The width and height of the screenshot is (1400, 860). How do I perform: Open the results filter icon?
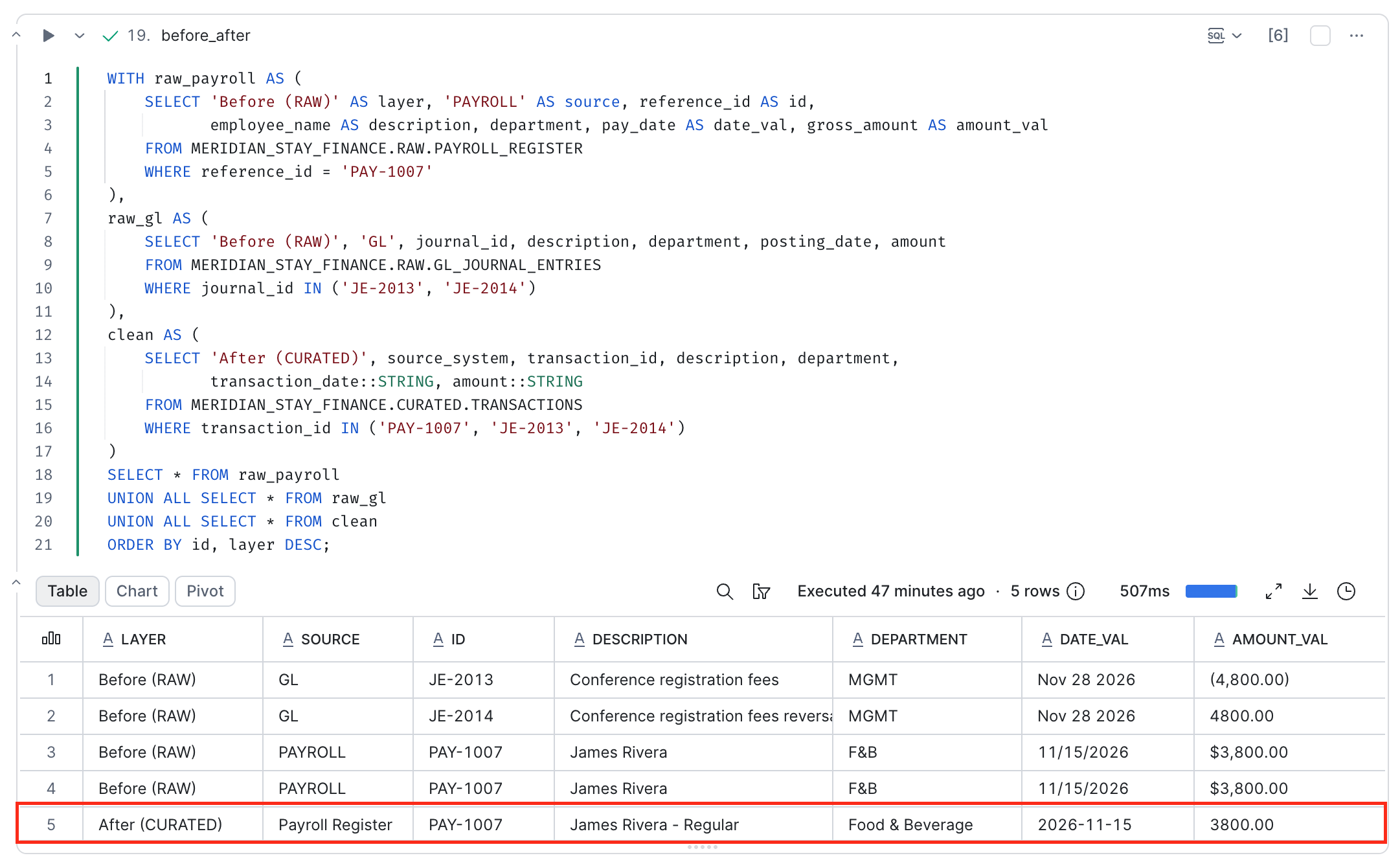761,591
